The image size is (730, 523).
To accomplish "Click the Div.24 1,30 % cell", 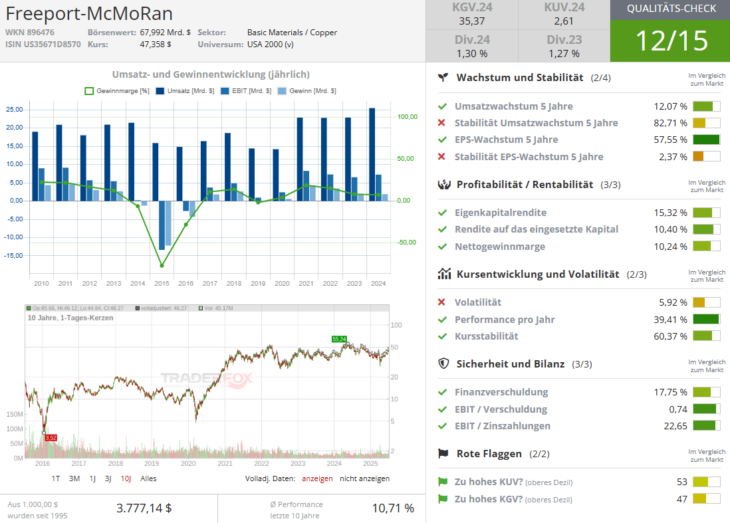I will [472, 47].
